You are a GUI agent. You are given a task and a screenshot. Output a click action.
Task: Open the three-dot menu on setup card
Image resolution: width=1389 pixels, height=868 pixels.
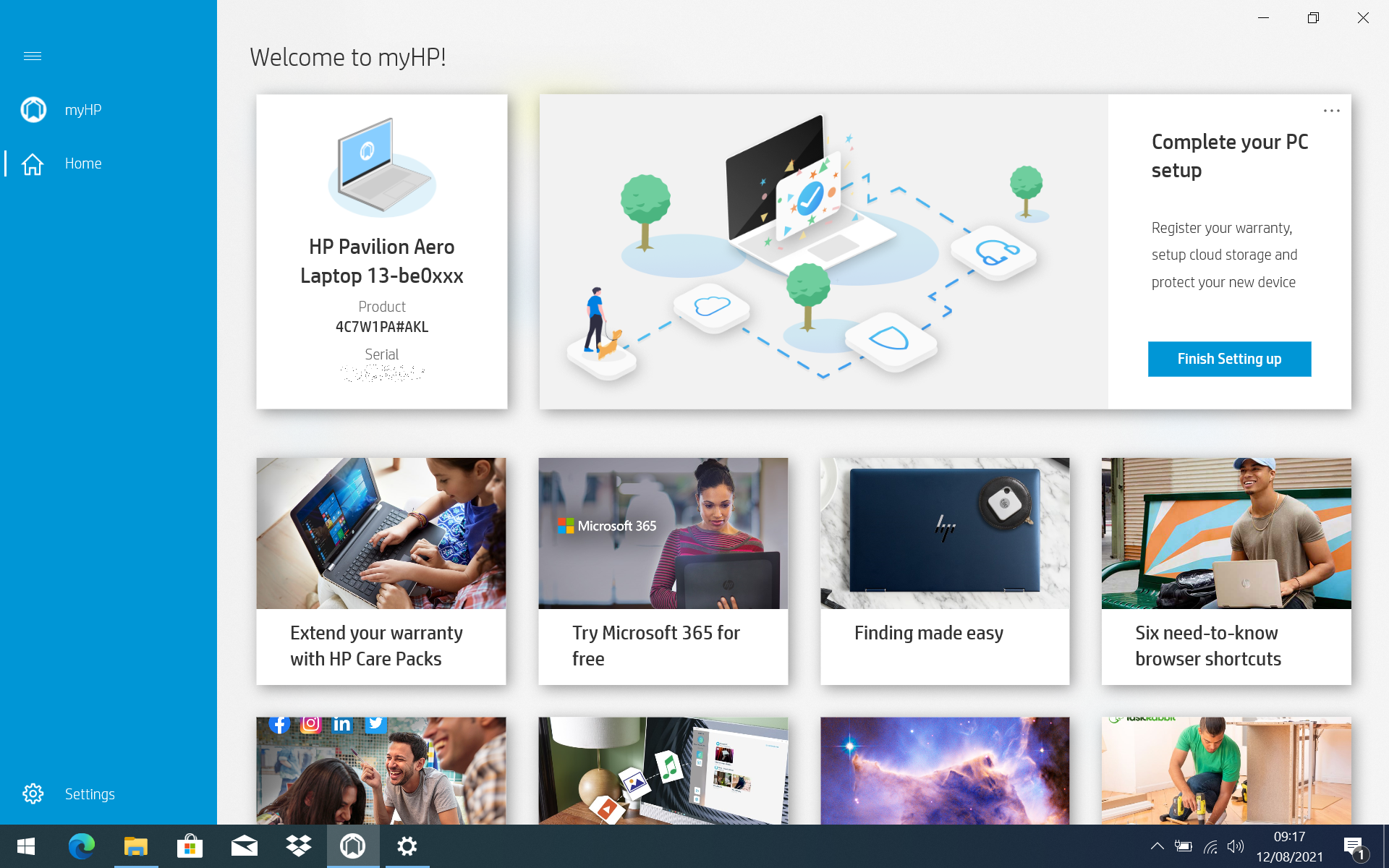point(1331,111)
